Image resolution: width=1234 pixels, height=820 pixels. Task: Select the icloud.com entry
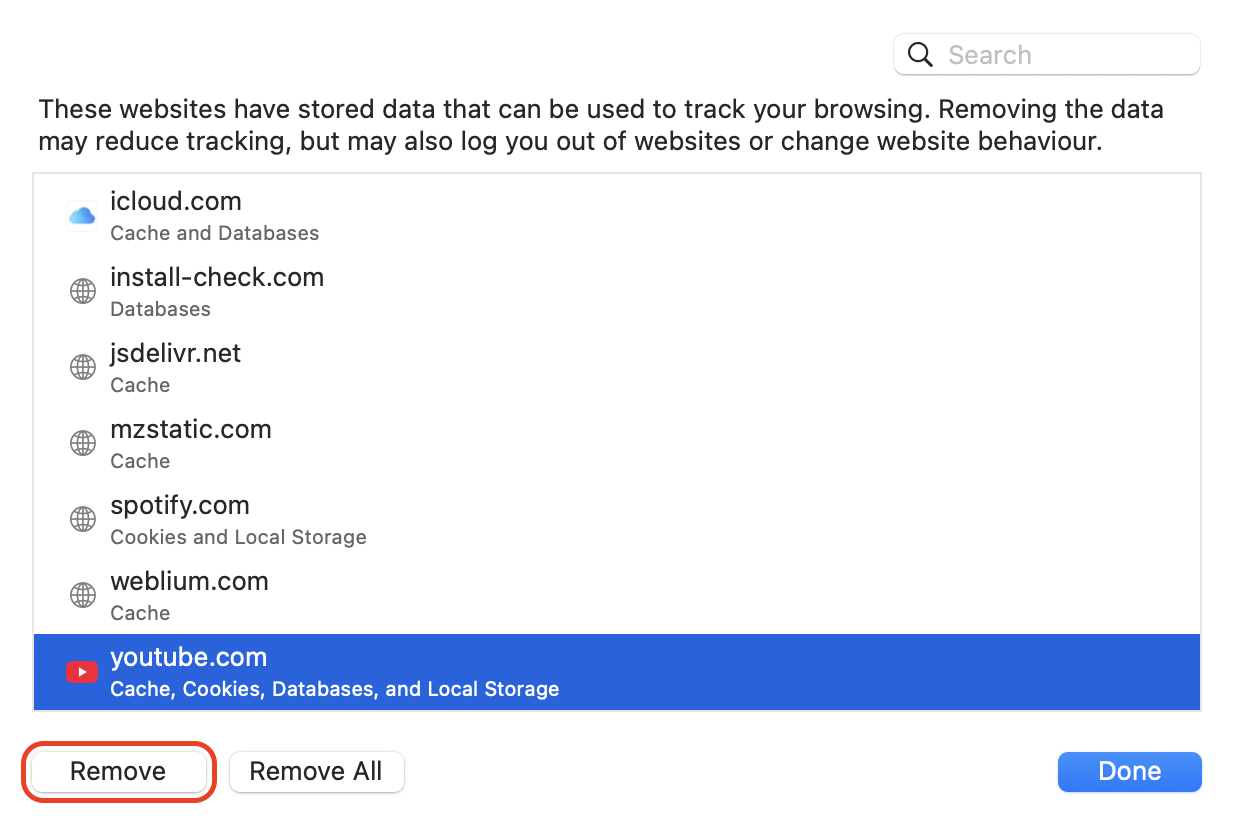pos(400,215)
